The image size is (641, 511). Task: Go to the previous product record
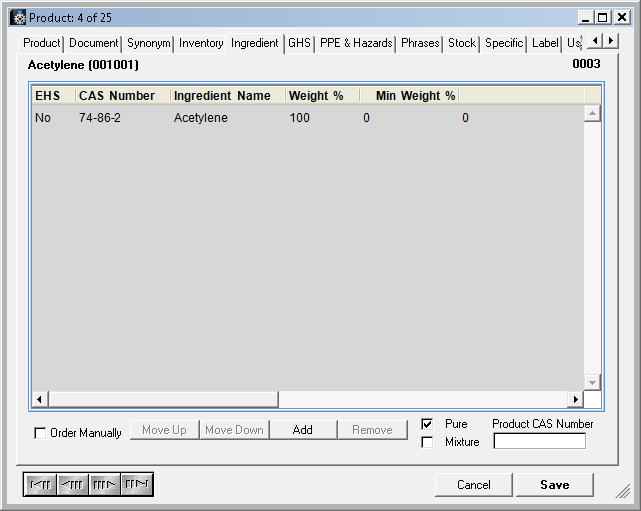pyautogui.click(x=72, y=485)
